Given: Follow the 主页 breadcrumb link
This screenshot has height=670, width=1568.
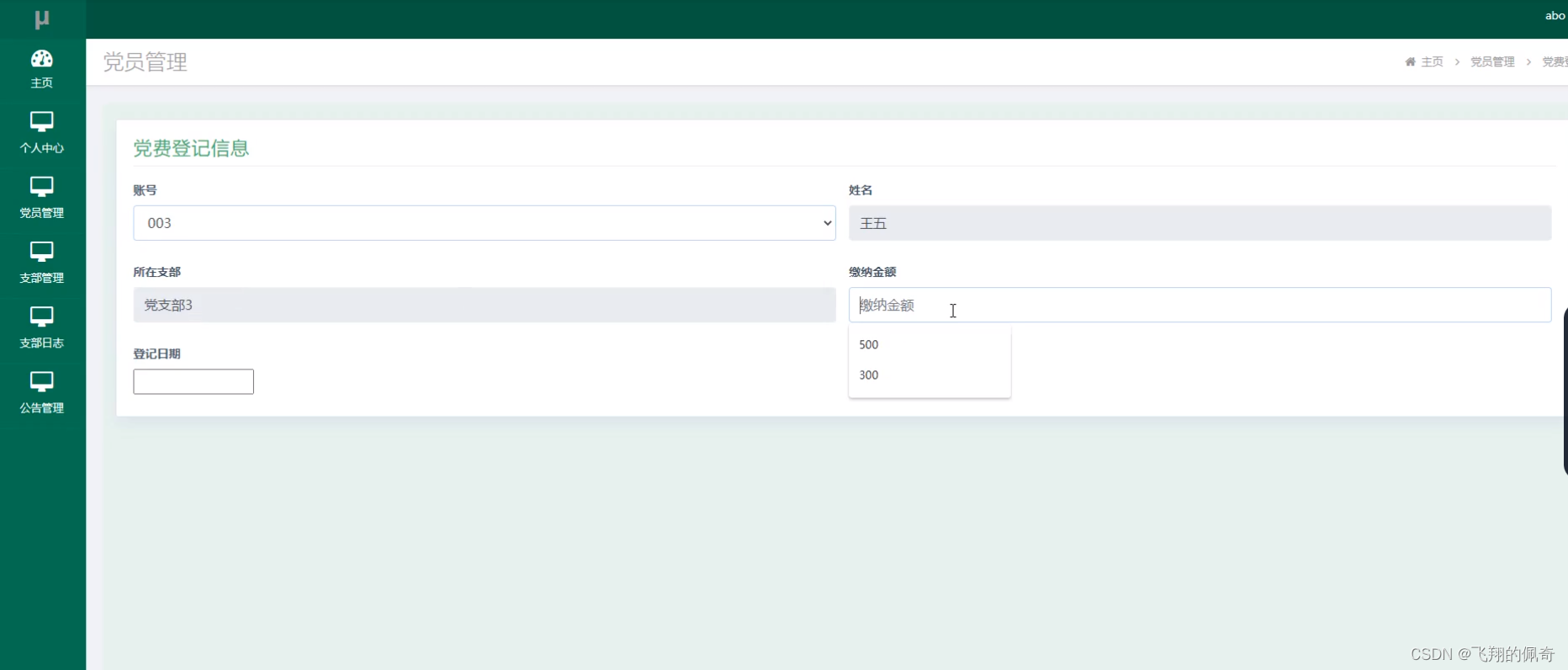Looking at the screenshot, I should (1432, 61).
